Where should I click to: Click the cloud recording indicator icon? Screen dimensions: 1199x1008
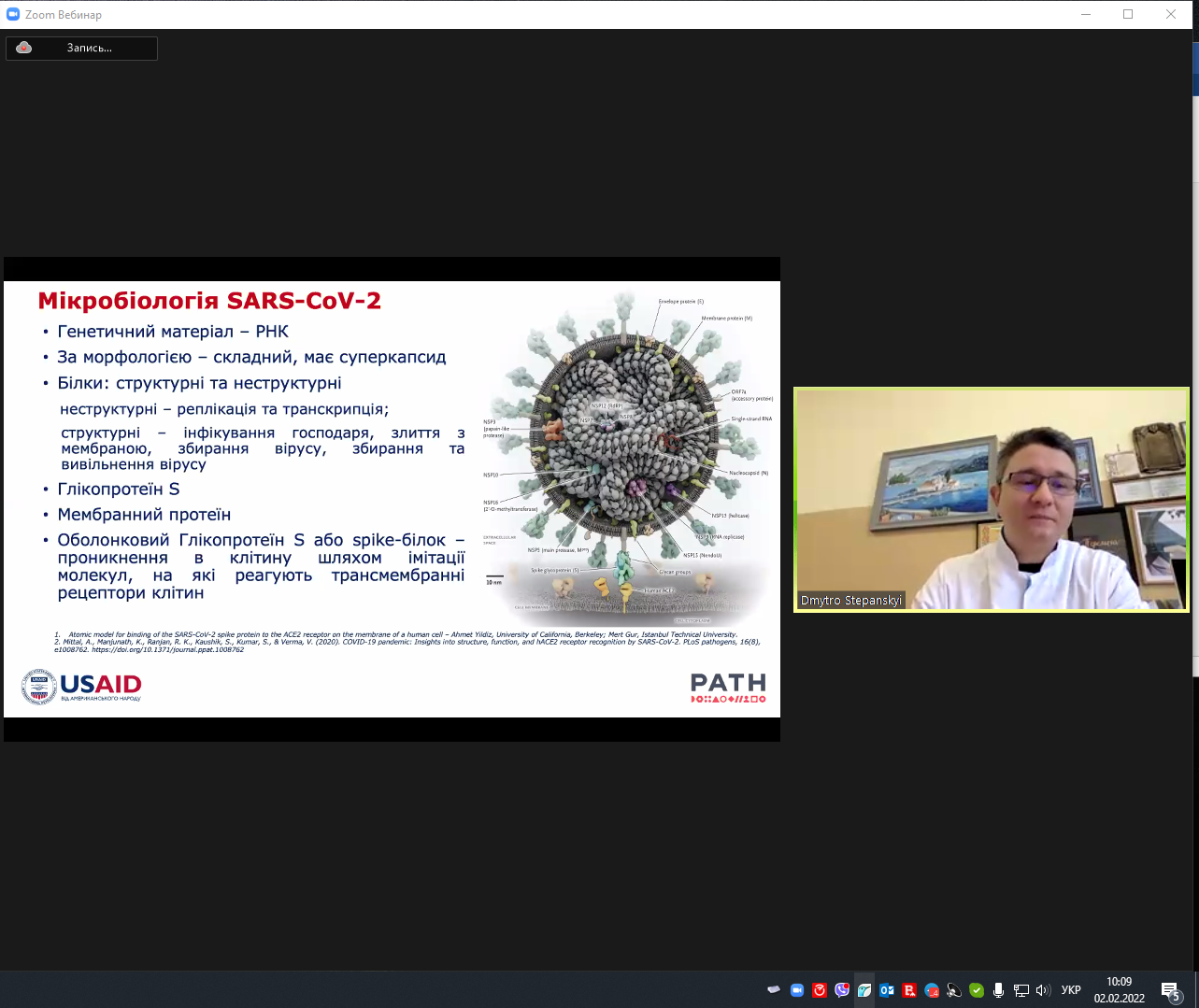(24, 48)
